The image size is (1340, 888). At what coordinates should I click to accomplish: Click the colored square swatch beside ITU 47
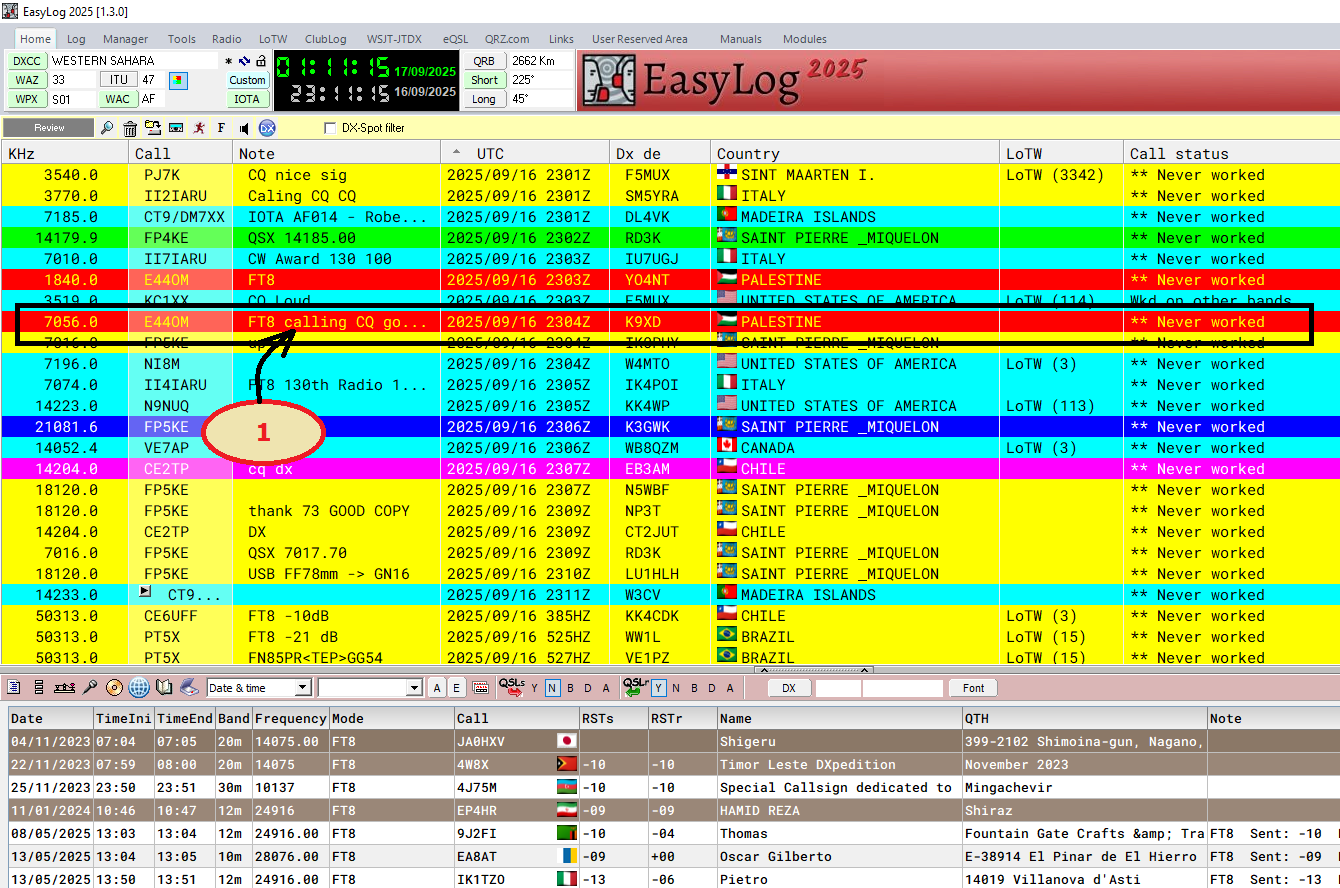coord(178,80)
